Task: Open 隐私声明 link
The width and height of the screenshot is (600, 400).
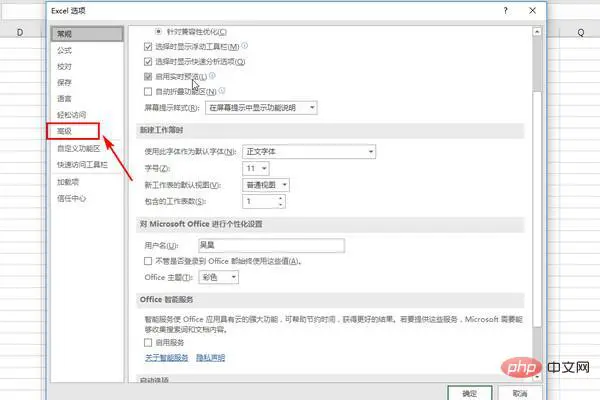Action: coord(210,358)
